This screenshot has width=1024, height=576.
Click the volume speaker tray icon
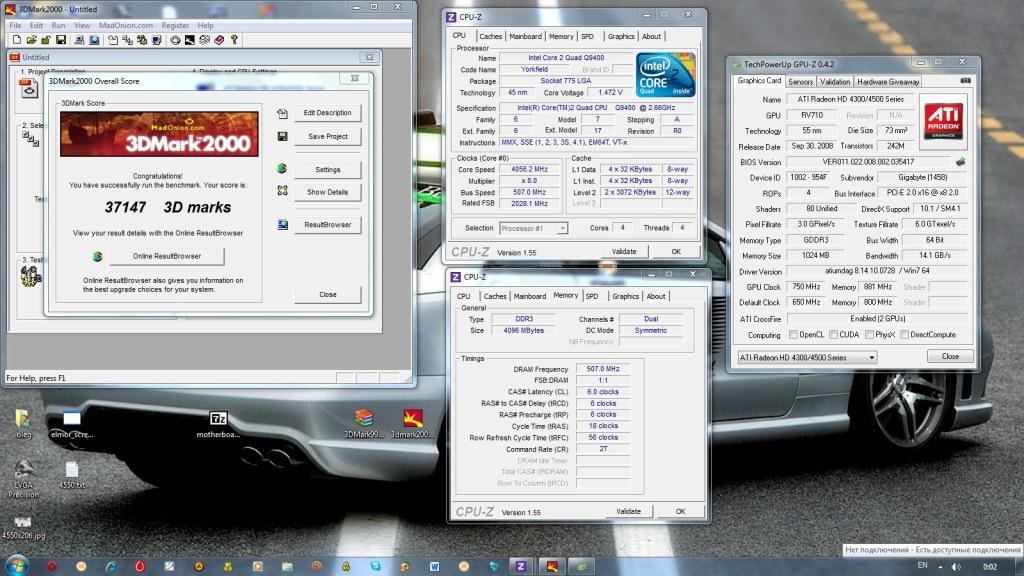956,566
